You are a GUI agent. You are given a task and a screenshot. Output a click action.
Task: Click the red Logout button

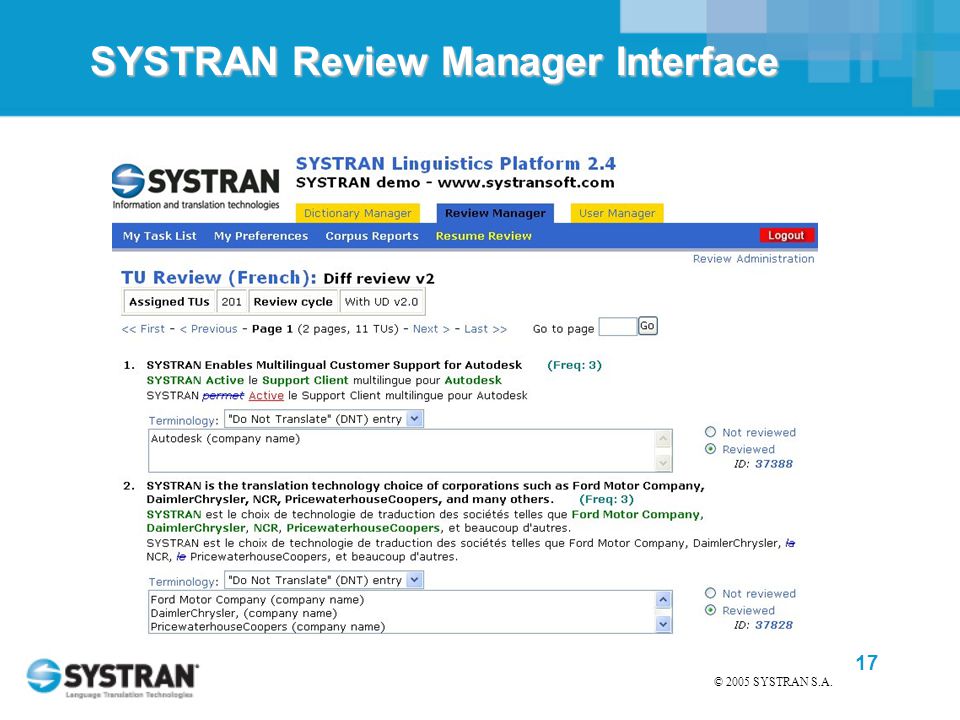point(786,235)
